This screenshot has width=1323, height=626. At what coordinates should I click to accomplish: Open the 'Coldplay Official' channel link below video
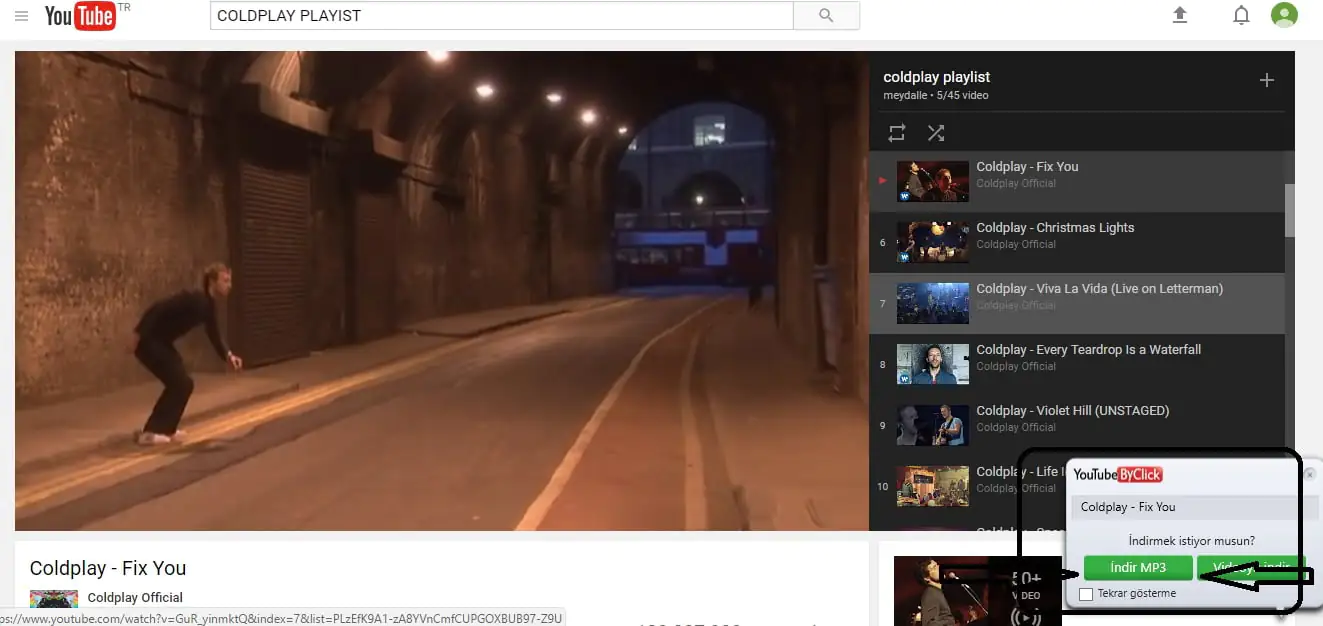pyautogui.click(x=135, y=598)
